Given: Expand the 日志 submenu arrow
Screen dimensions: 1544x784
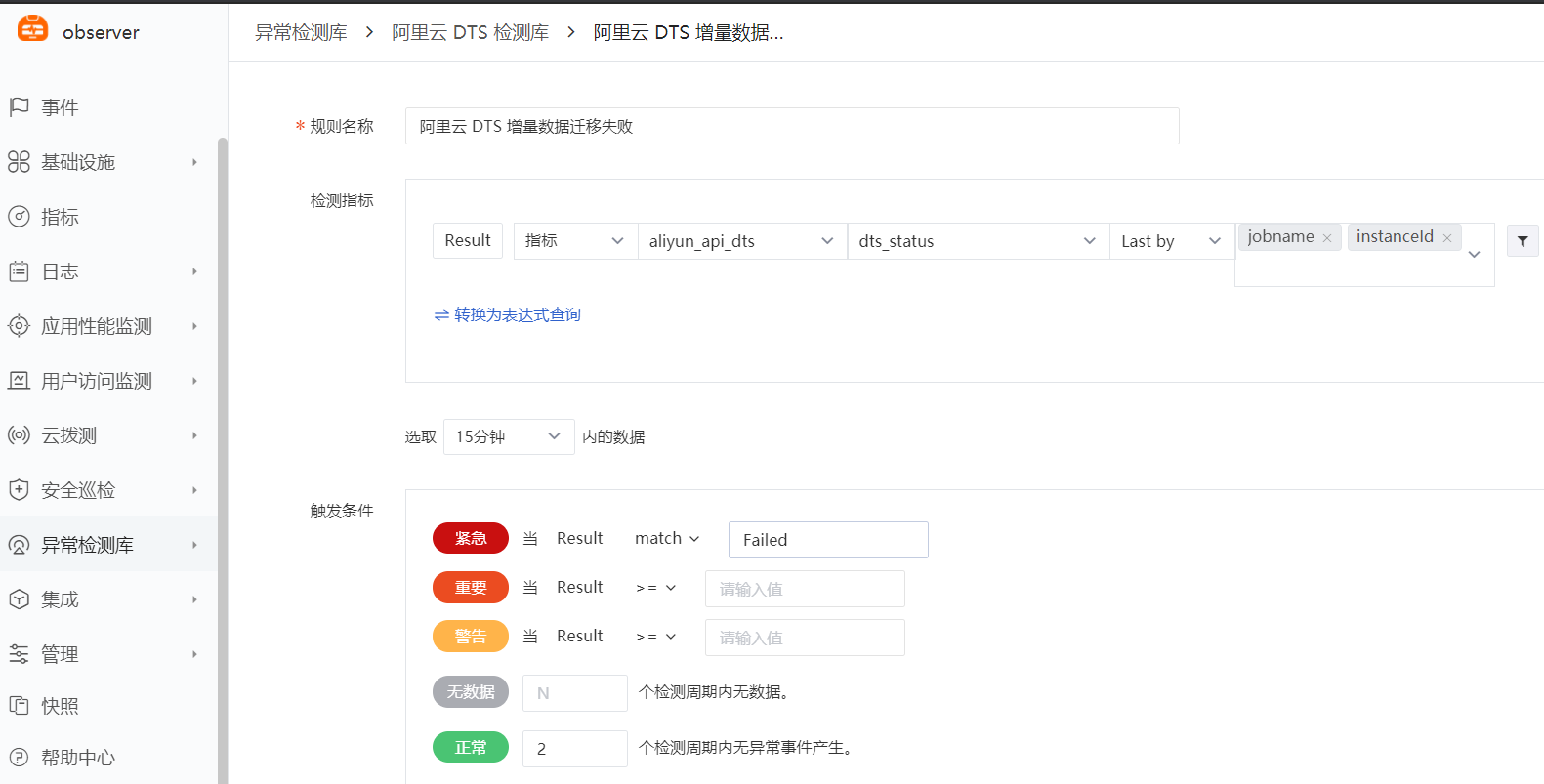Looking at the screenshot, I should (x=194, y=271).
